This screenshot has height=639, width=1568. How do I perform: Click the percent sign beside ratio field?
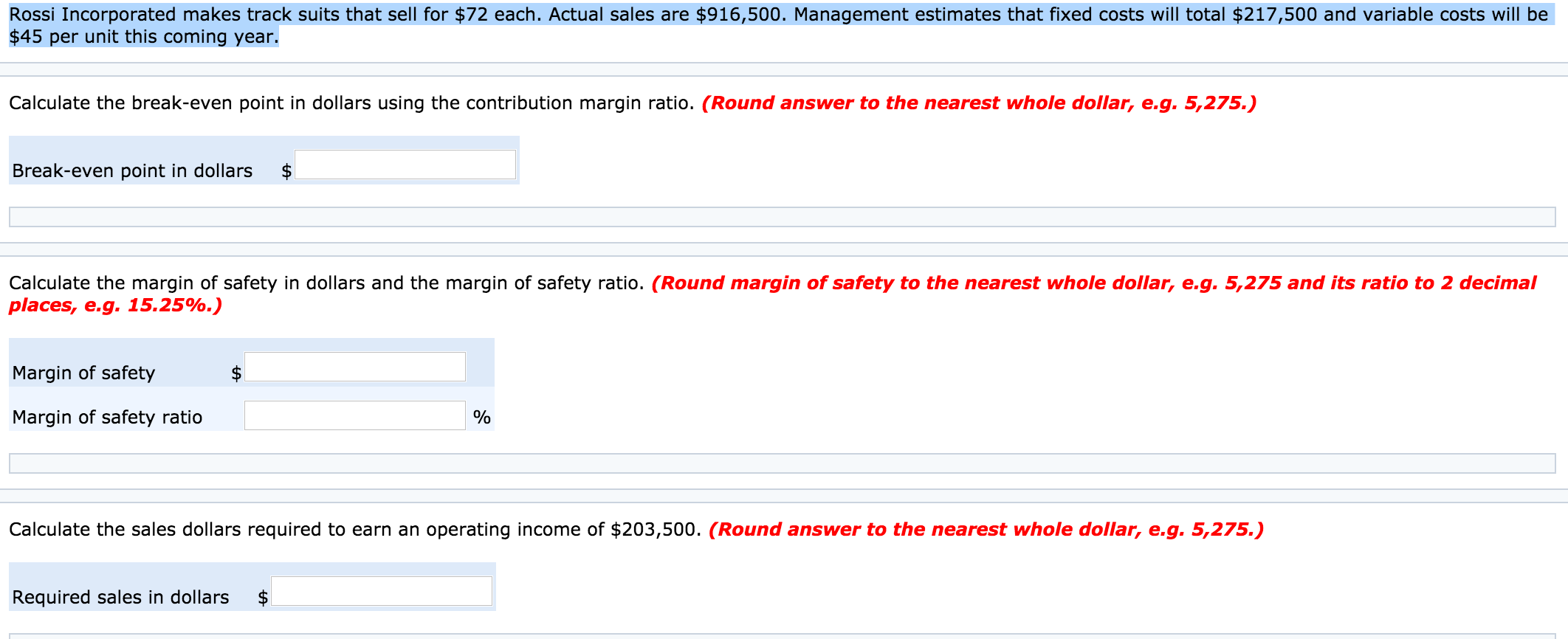click(484, 417)
